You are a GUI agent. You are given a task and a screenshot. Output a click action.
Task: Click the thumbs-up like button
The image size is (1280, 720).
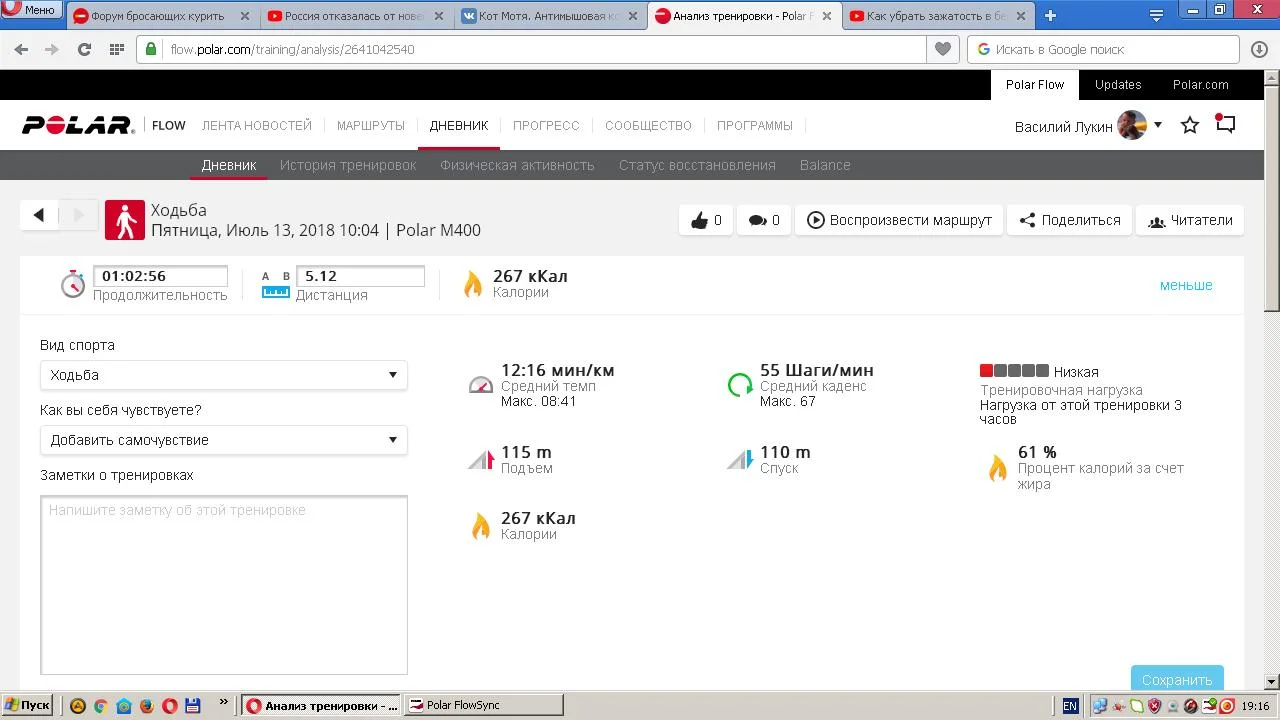pos(706,220)
